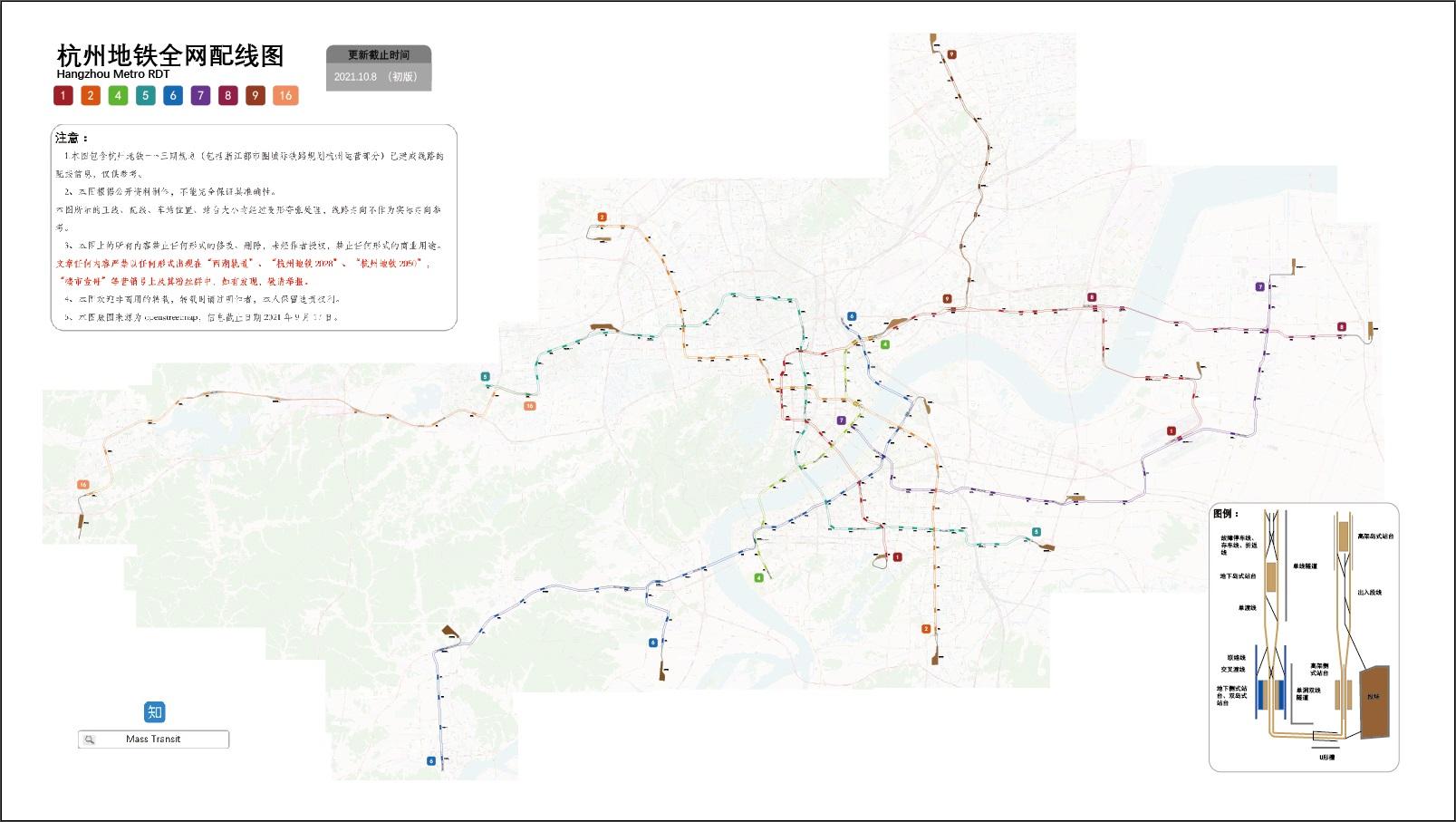This screenshot has width=1456, height=822.
Task: Click the 图例 legend heading
Action: 1225,514
